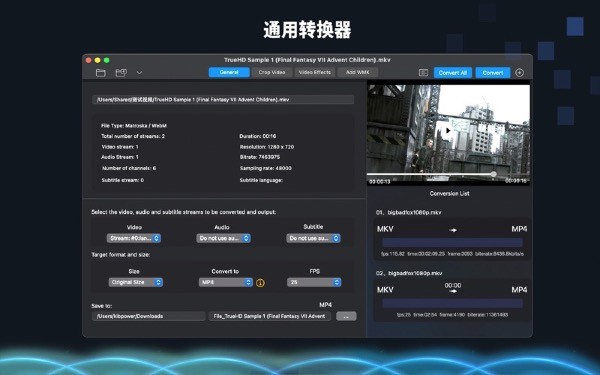Click the video preview thumbnail
600x375 pixels.
click(x=448, y=134)
